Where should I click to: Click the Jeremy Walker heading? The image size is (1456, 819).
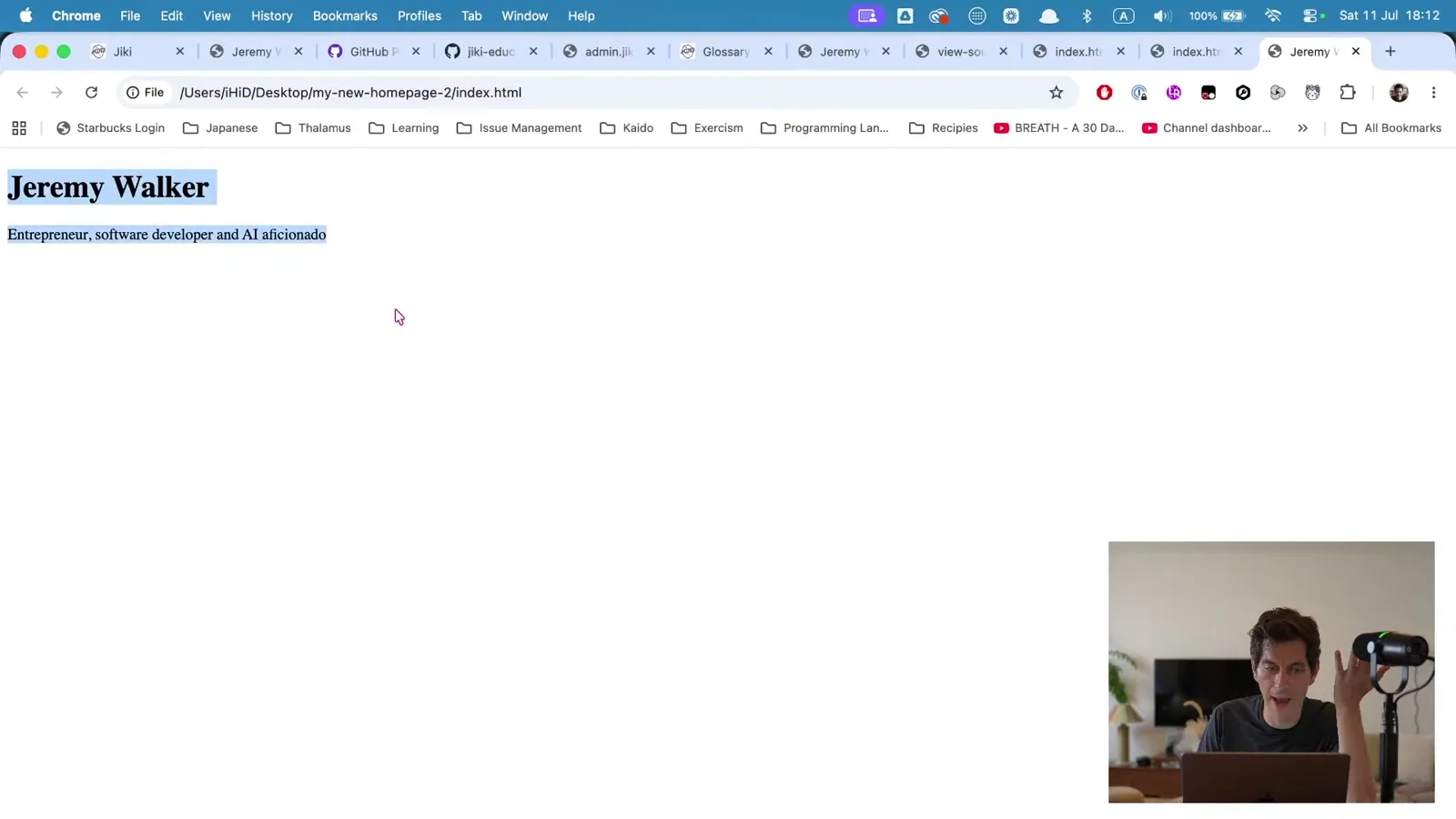(x=108, y=187)
